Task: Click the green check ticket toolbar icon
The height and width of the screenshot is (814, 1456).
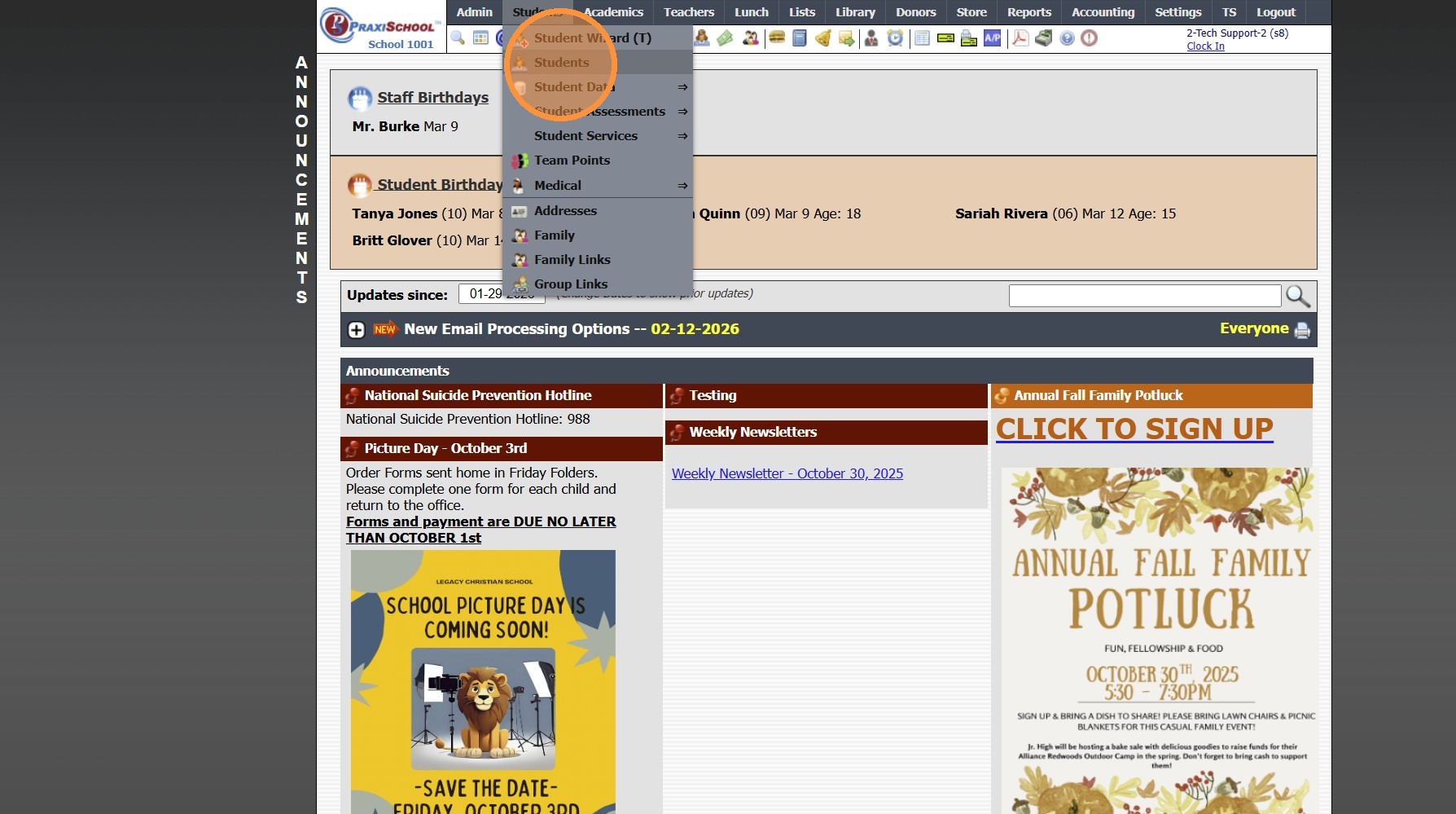Action: coord(945,38)
